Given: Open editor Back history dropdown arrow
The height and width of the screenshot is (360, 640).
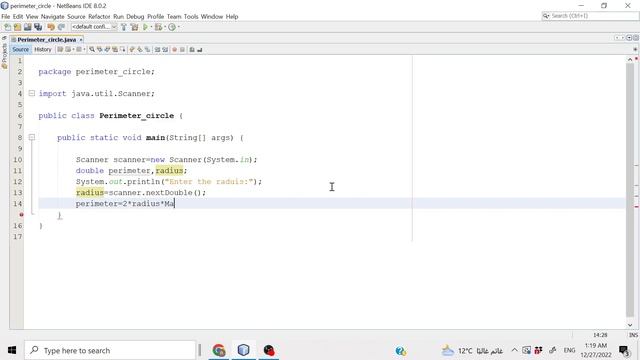Looking at the screenshot, I should pyautogui.click(x=73, y=49).
